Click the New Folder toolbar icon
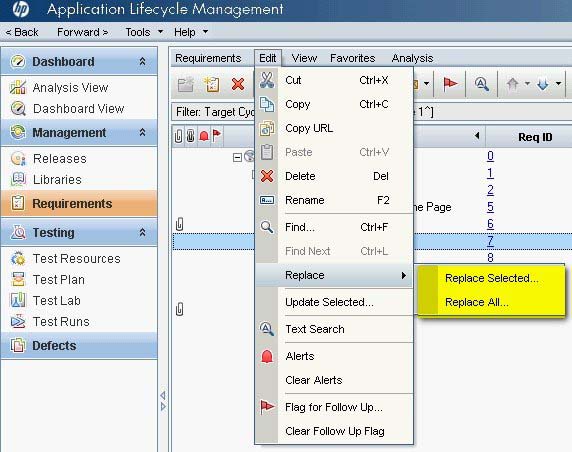 [x=186, y=84]
